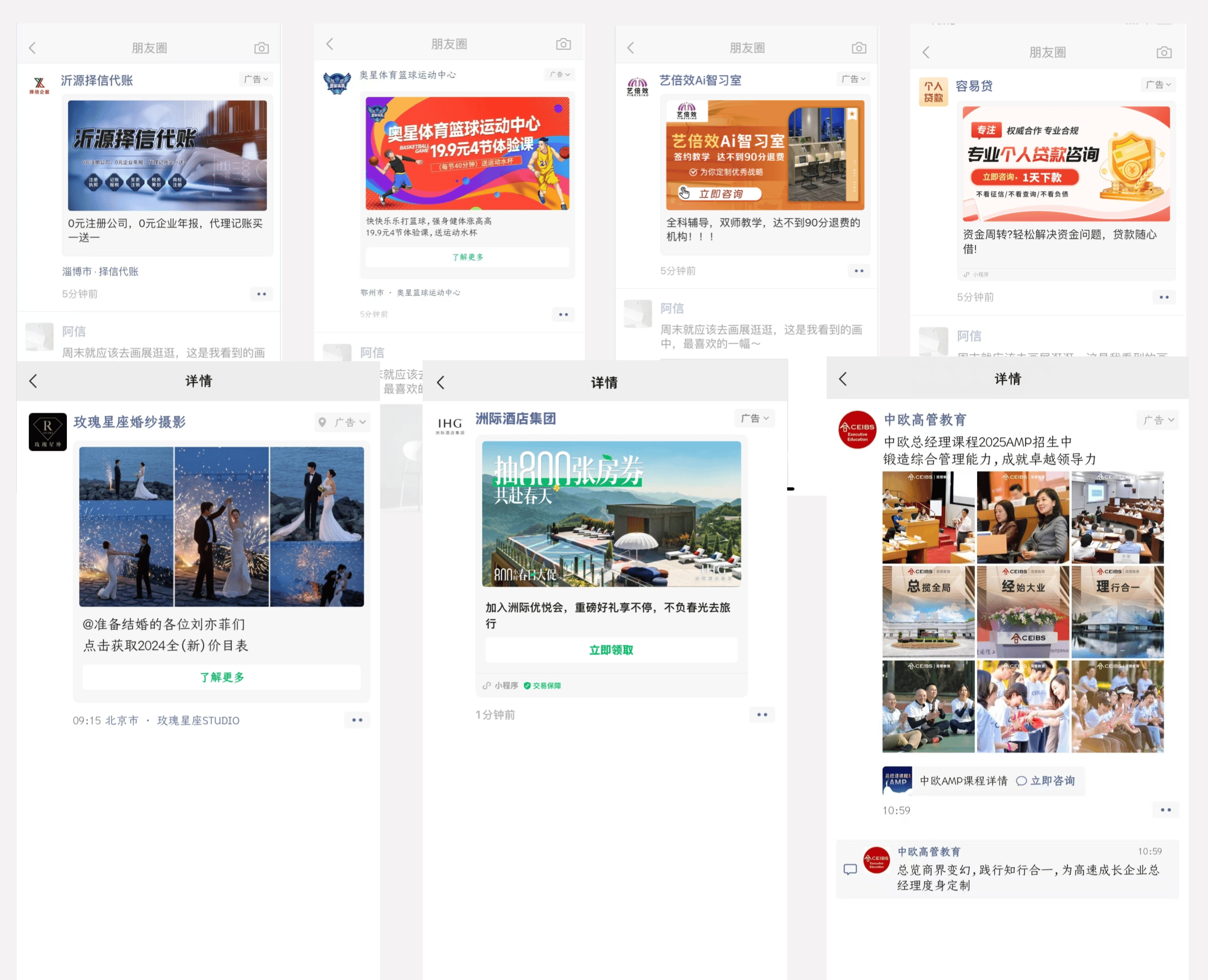This screenshot has width=1208, height=980.
Task: Open more-options dots under 洲际酒店 post
Action: [763, 715]
